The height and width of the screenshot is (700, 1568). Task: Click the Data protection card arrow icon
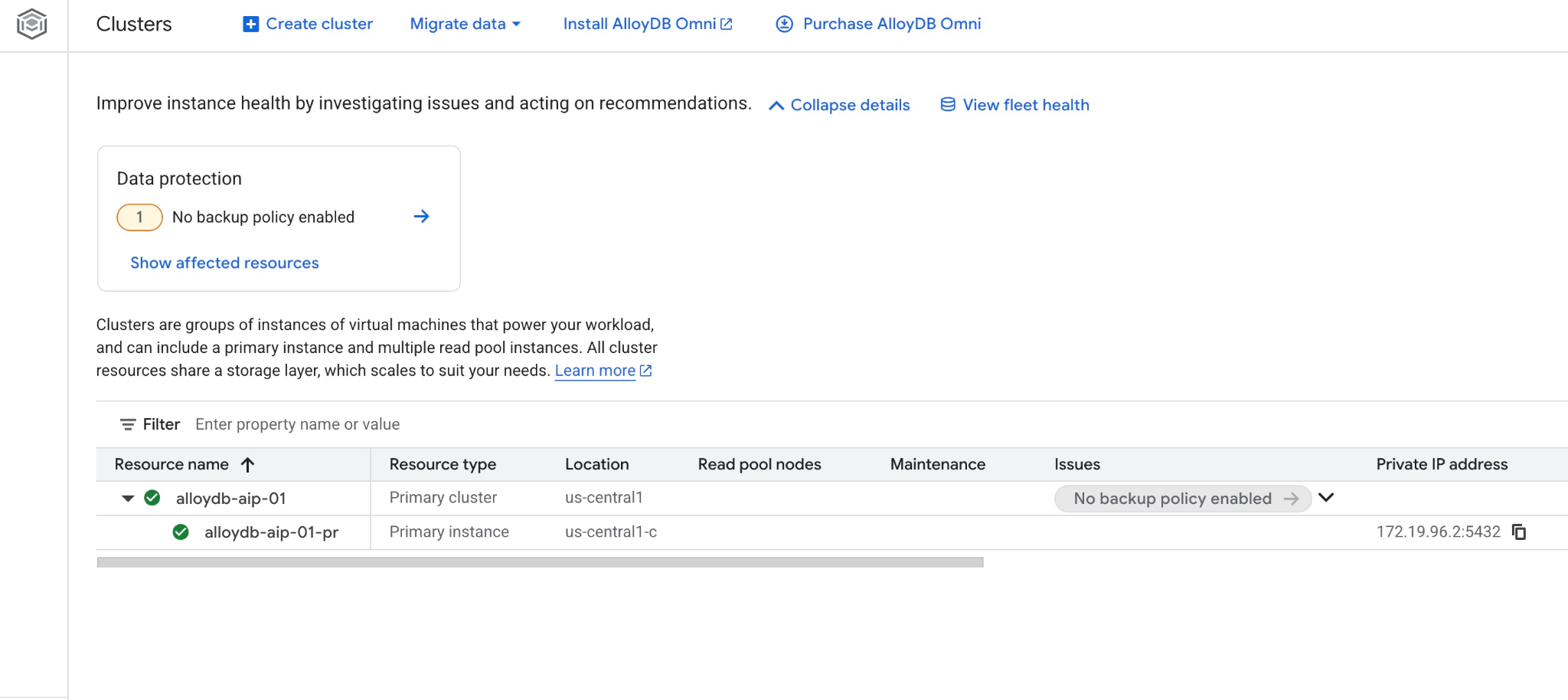click(x=421, y=217)
